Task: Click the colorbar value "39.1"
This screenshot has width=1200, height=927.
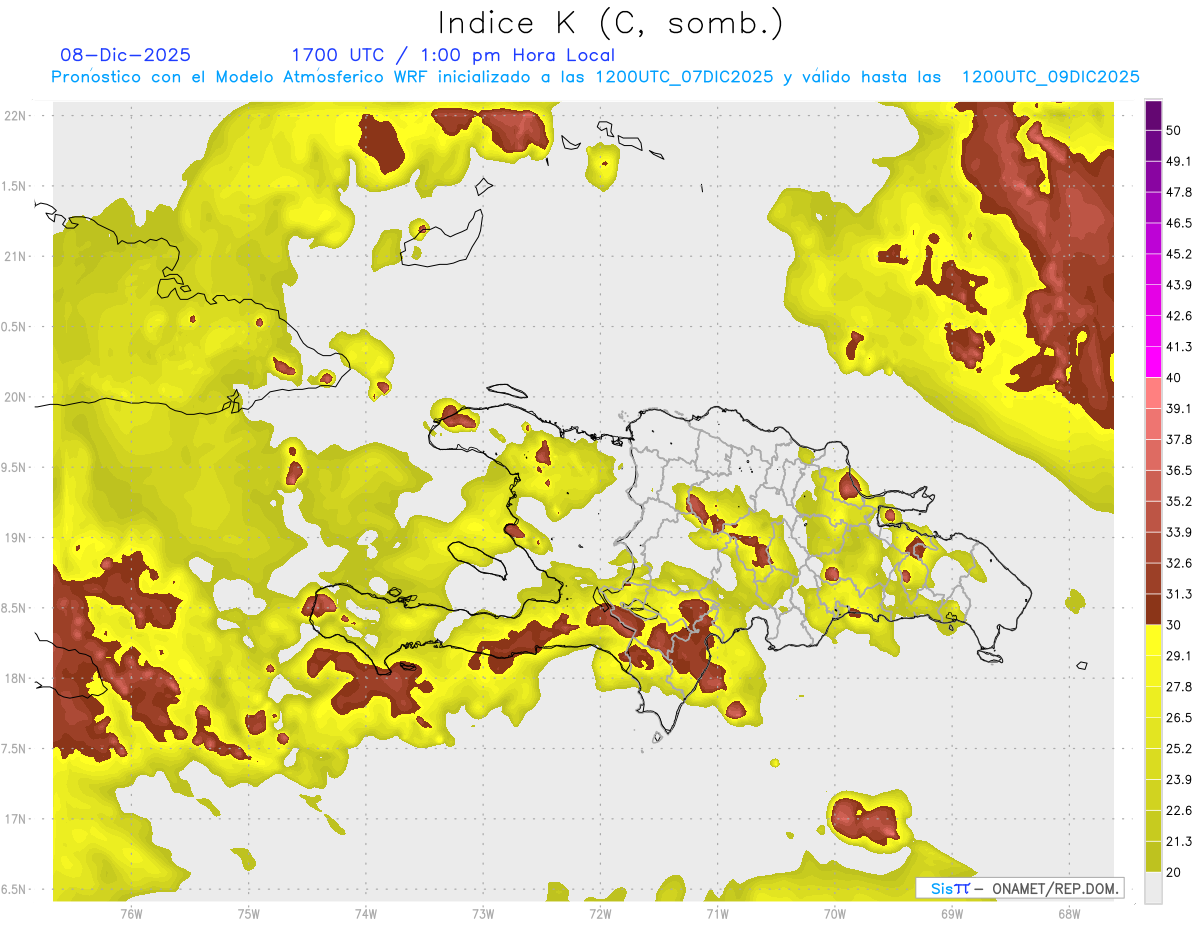Action: pyautogui.click(x=1179, y=408)
